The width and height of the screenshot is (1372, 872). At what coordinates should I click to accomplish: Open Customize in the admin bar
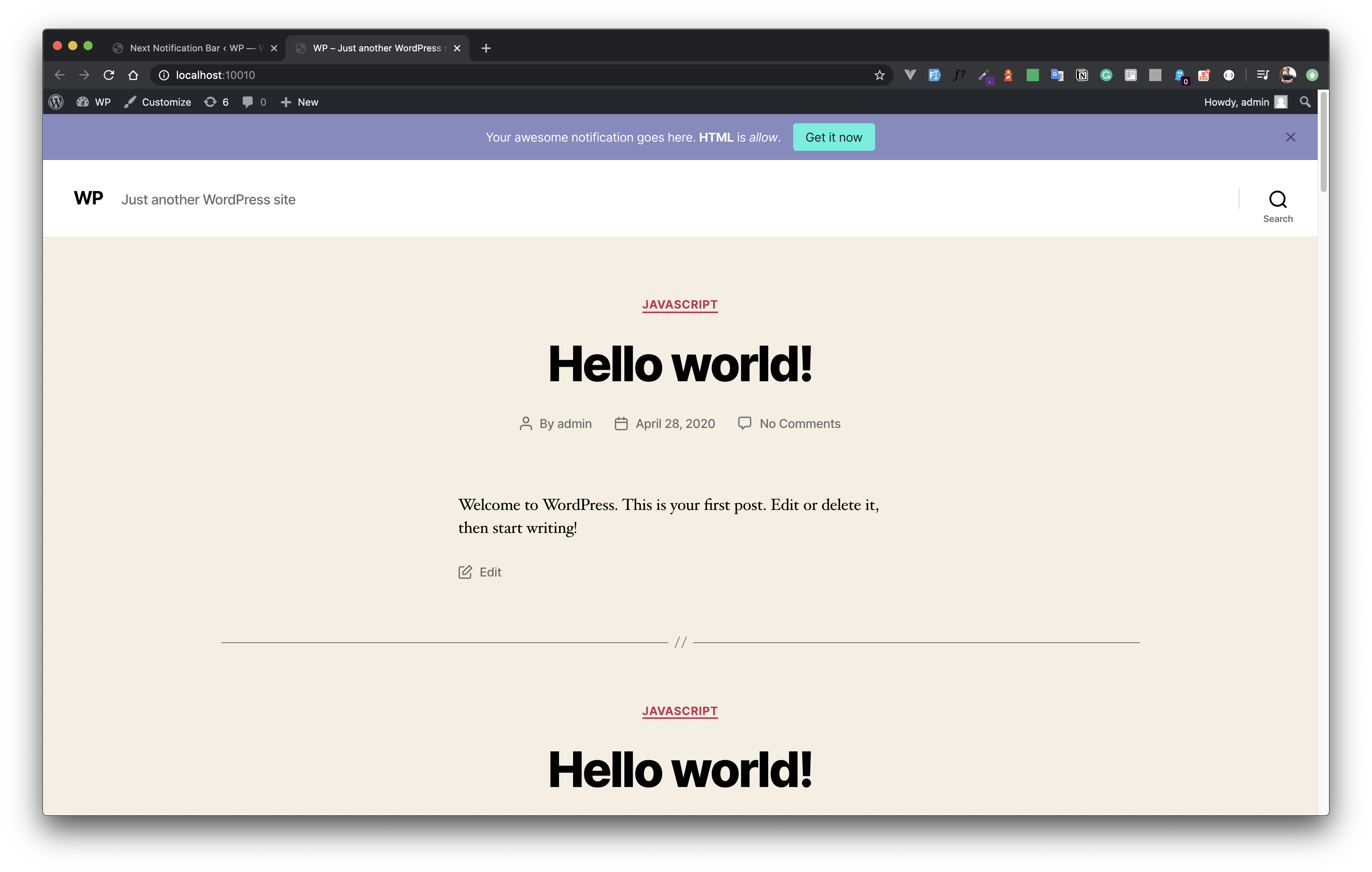[158, 102]
